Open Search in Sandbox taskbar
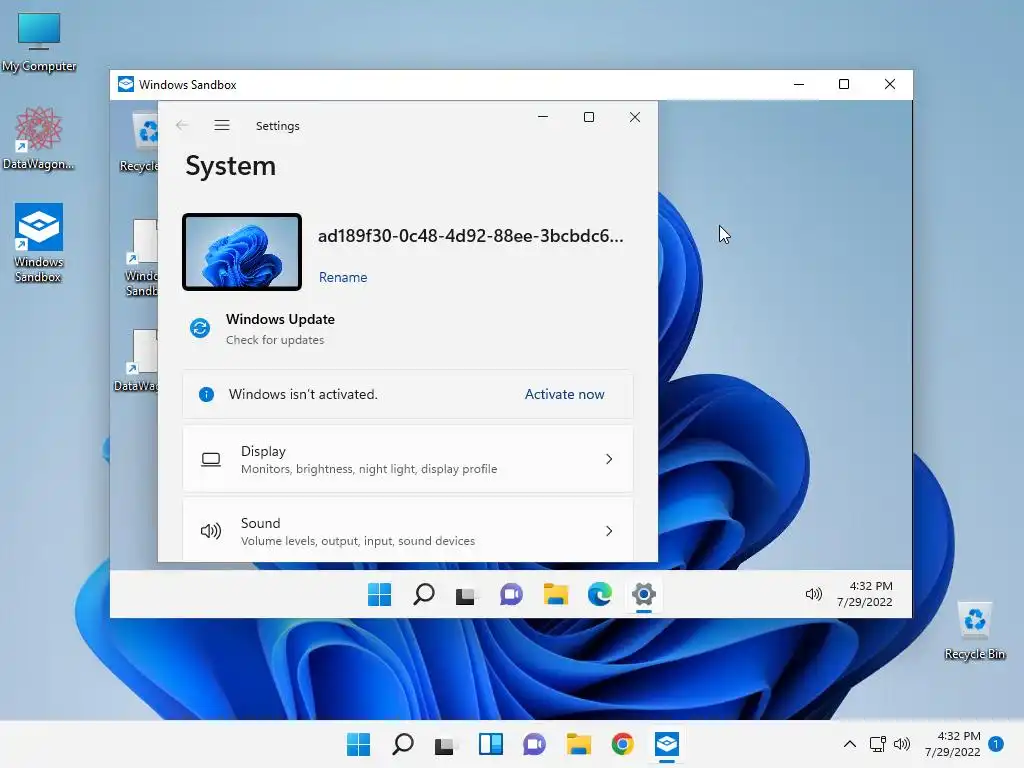The image size is (1024, 768). (424, 594)
